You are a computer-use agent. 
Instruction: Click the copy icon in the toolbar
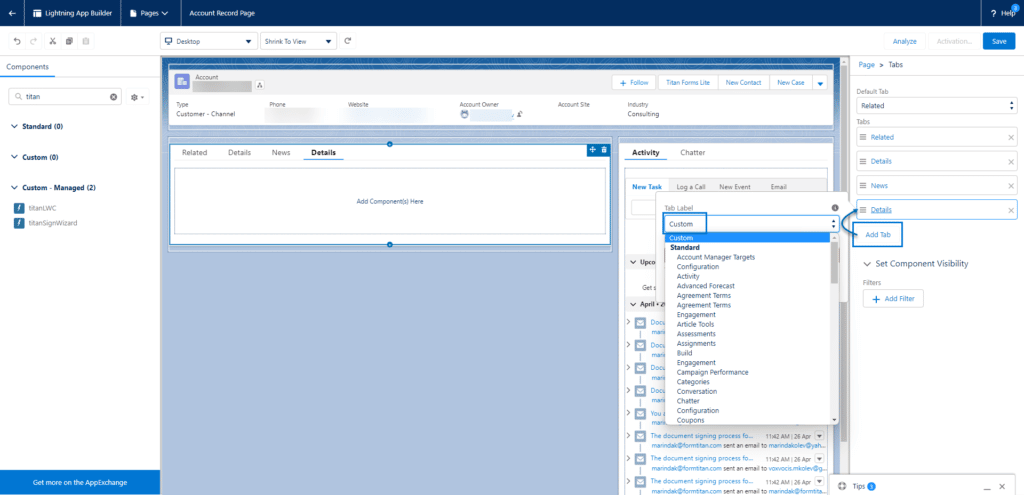pos(69,41)
